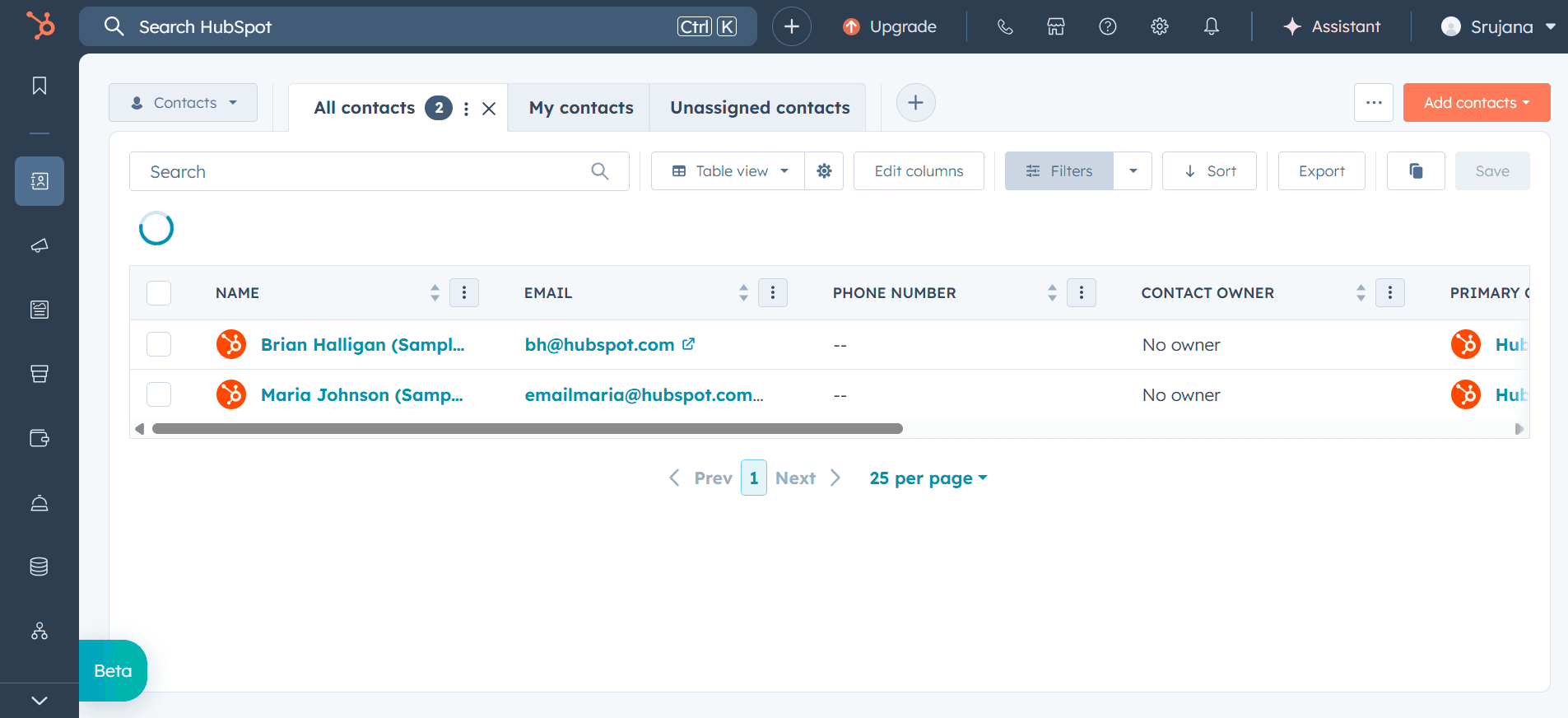The height and width of the screenshot is (718, 1568).
Task: Open the Contacts object dropdown
Action: coord(183,103)
